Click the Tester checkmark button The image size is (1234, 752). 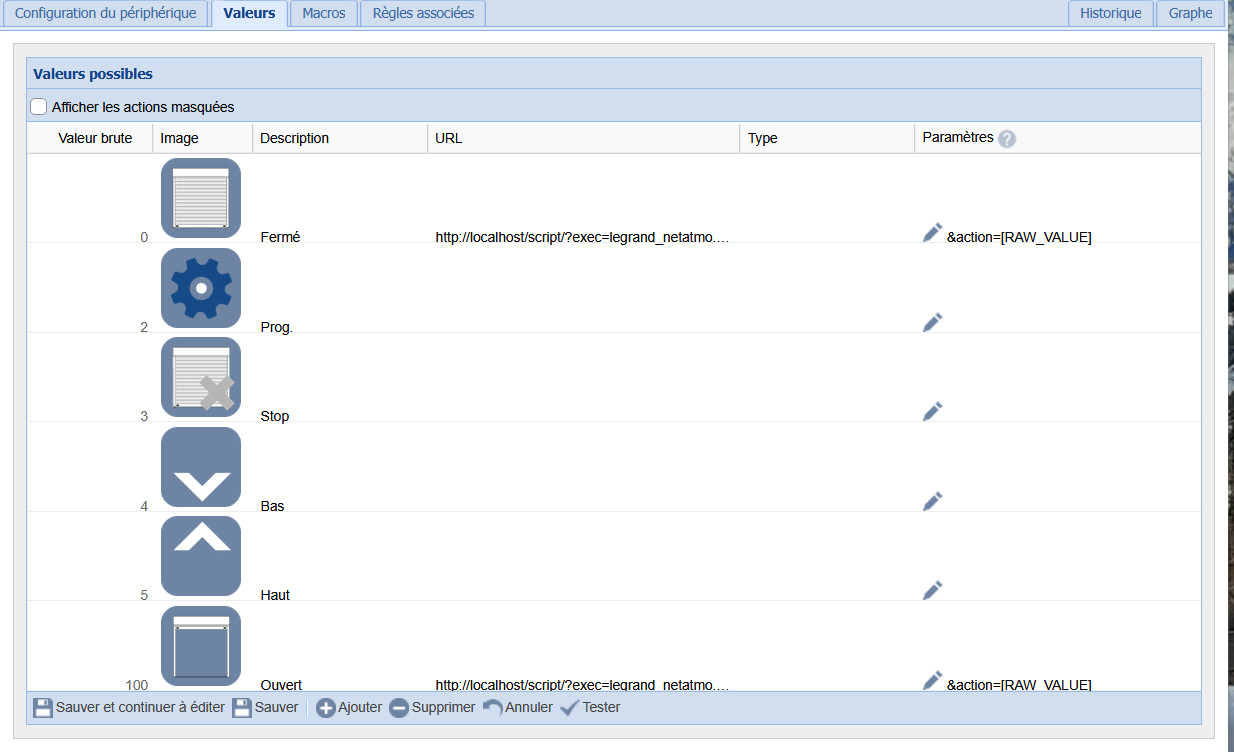click(590, 707)
